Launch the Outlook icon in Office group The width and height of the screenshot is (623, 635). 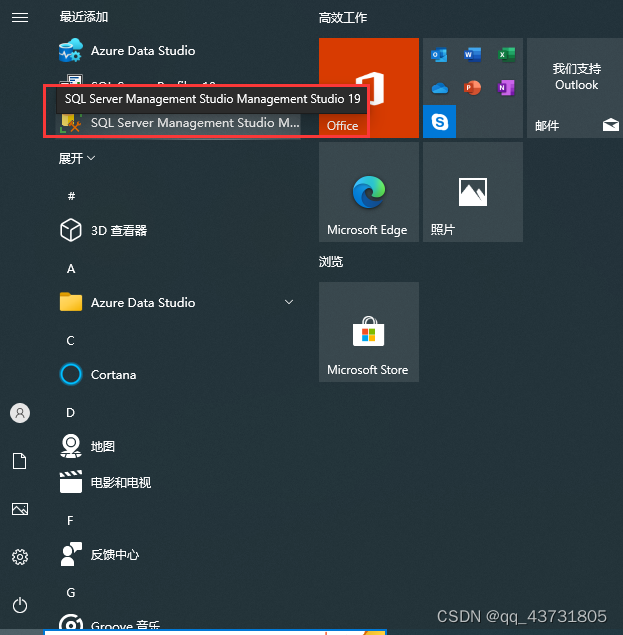point(439,55)
